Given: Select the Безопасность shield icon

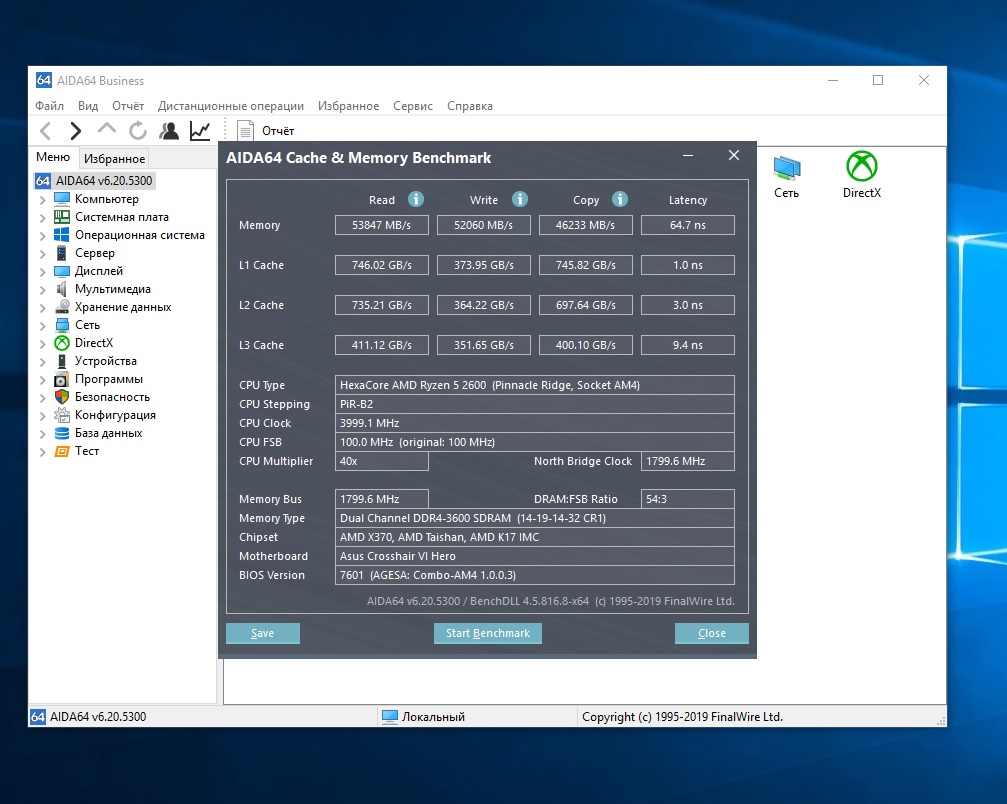Looking at the screenshot, I should [x=62, y=396].
